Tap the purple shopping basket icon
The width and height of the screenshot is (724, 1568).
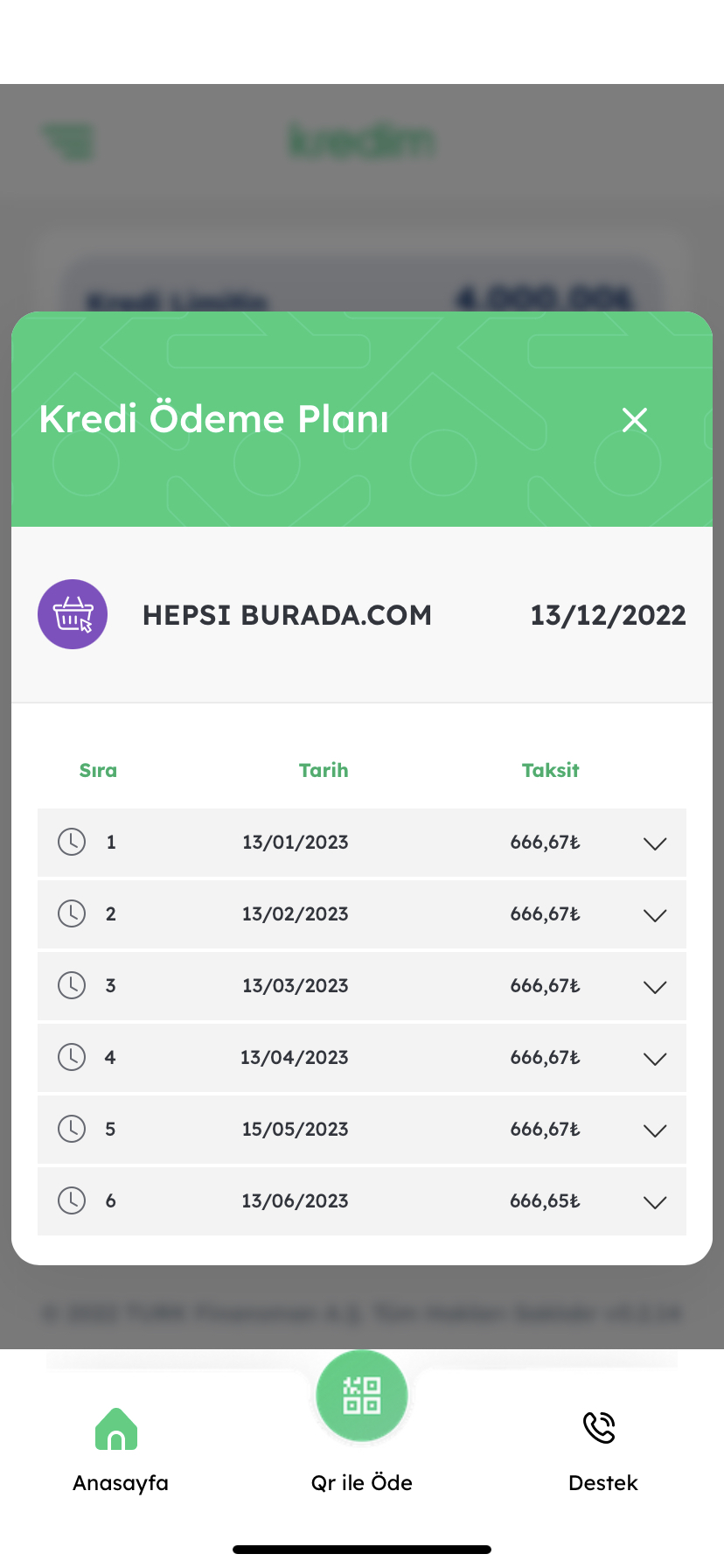(73, 614)
